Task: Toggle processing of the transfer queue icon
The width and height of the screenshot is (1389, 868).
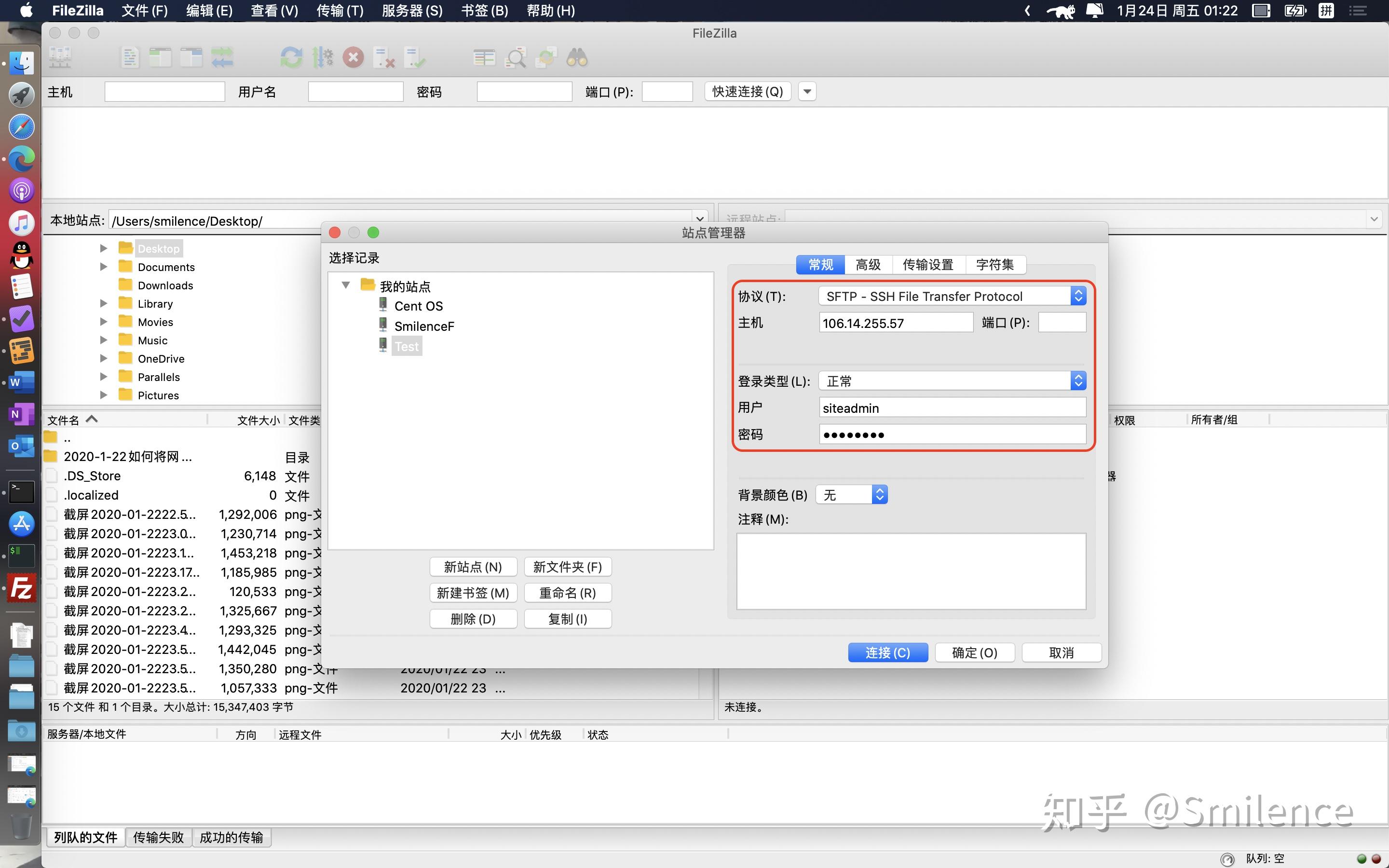Action: [323, 57]
